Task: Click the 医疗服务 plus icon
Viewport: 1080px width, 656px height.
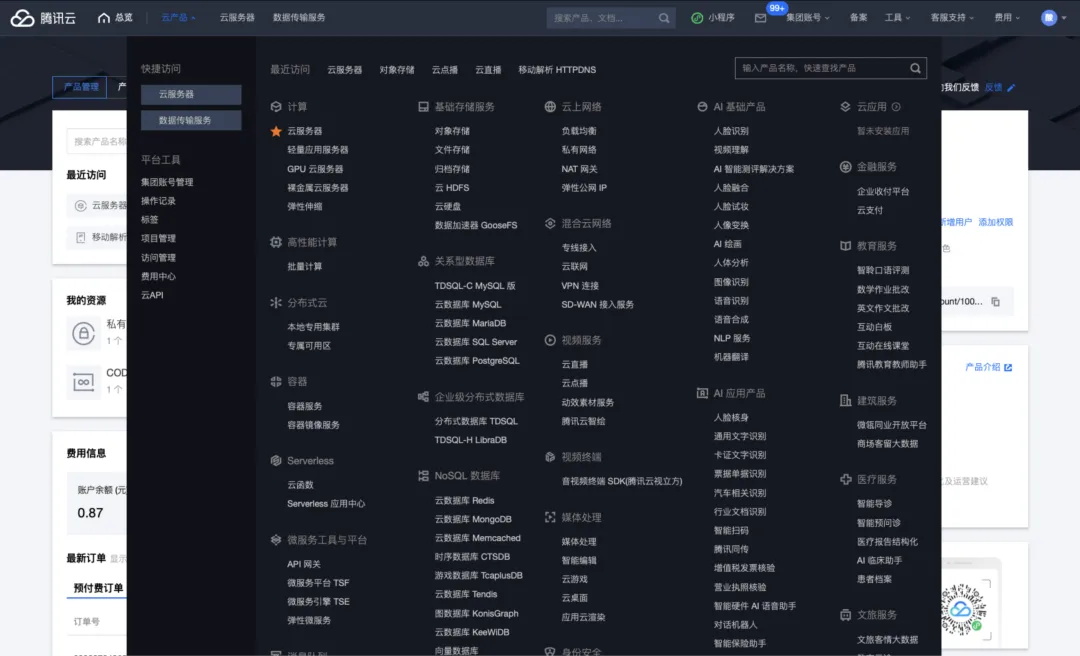Action: 846,479
